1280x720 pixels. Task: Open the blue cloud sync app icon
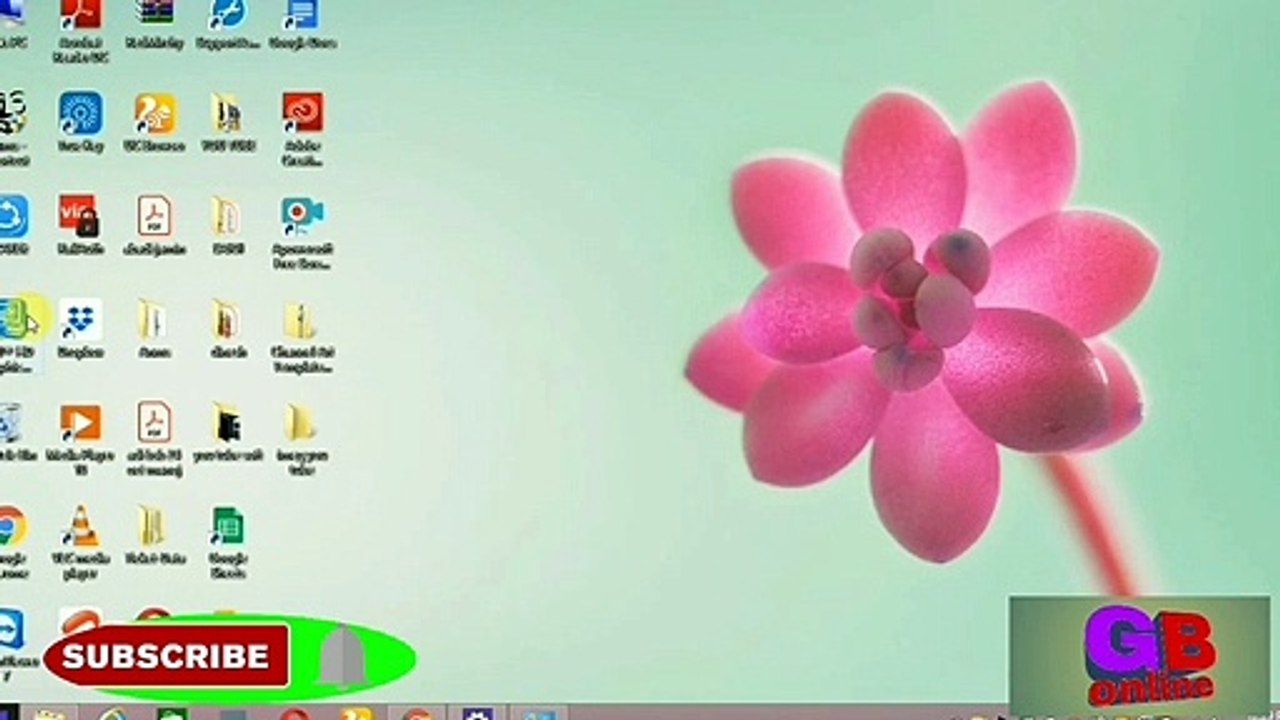point(13,216)
